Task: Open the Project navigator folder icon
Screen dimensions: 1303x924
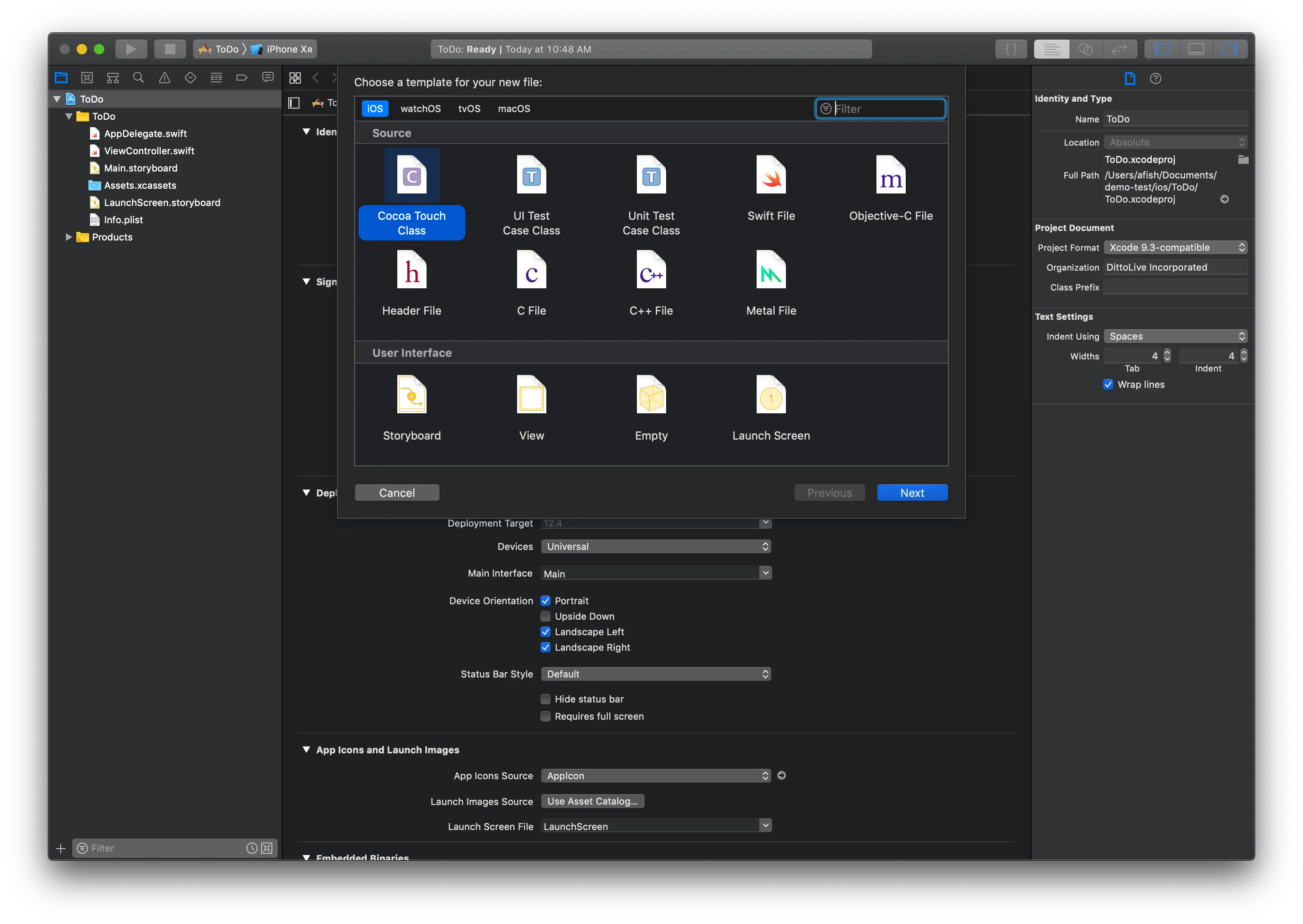Action: click(x=61, y=78)
